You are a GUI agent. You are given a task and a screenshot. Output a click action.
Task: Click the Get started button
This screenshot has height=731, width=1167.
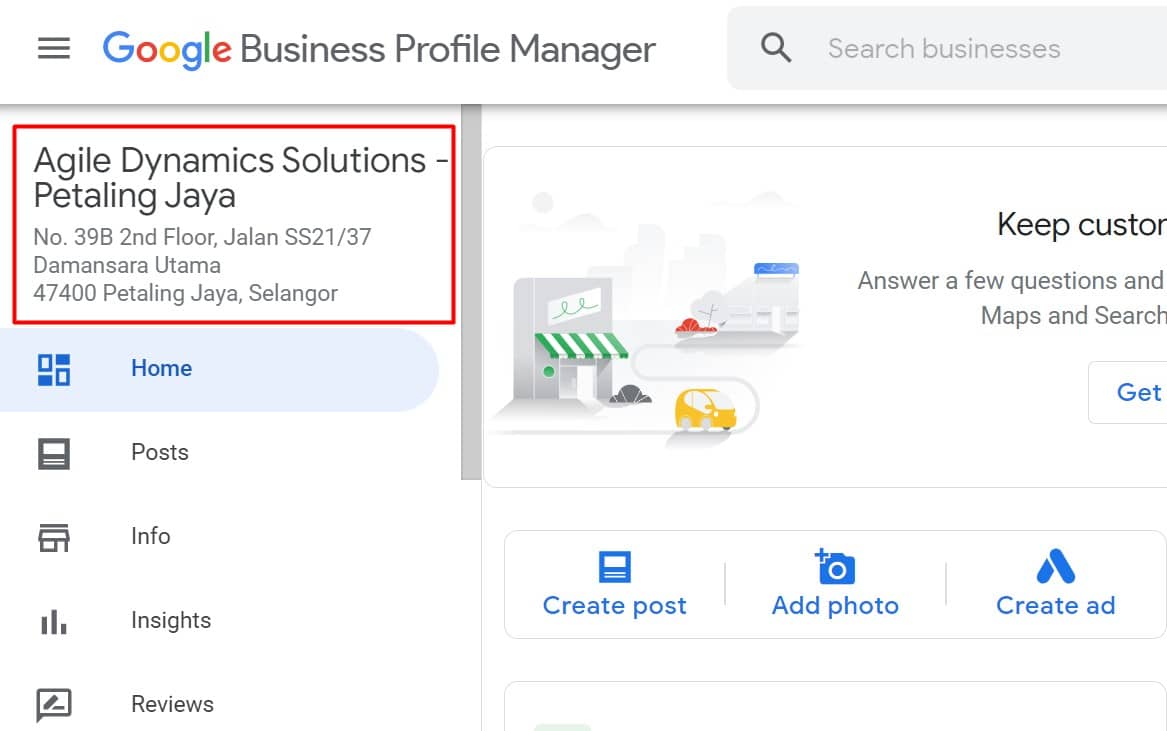pos(1128,392)
